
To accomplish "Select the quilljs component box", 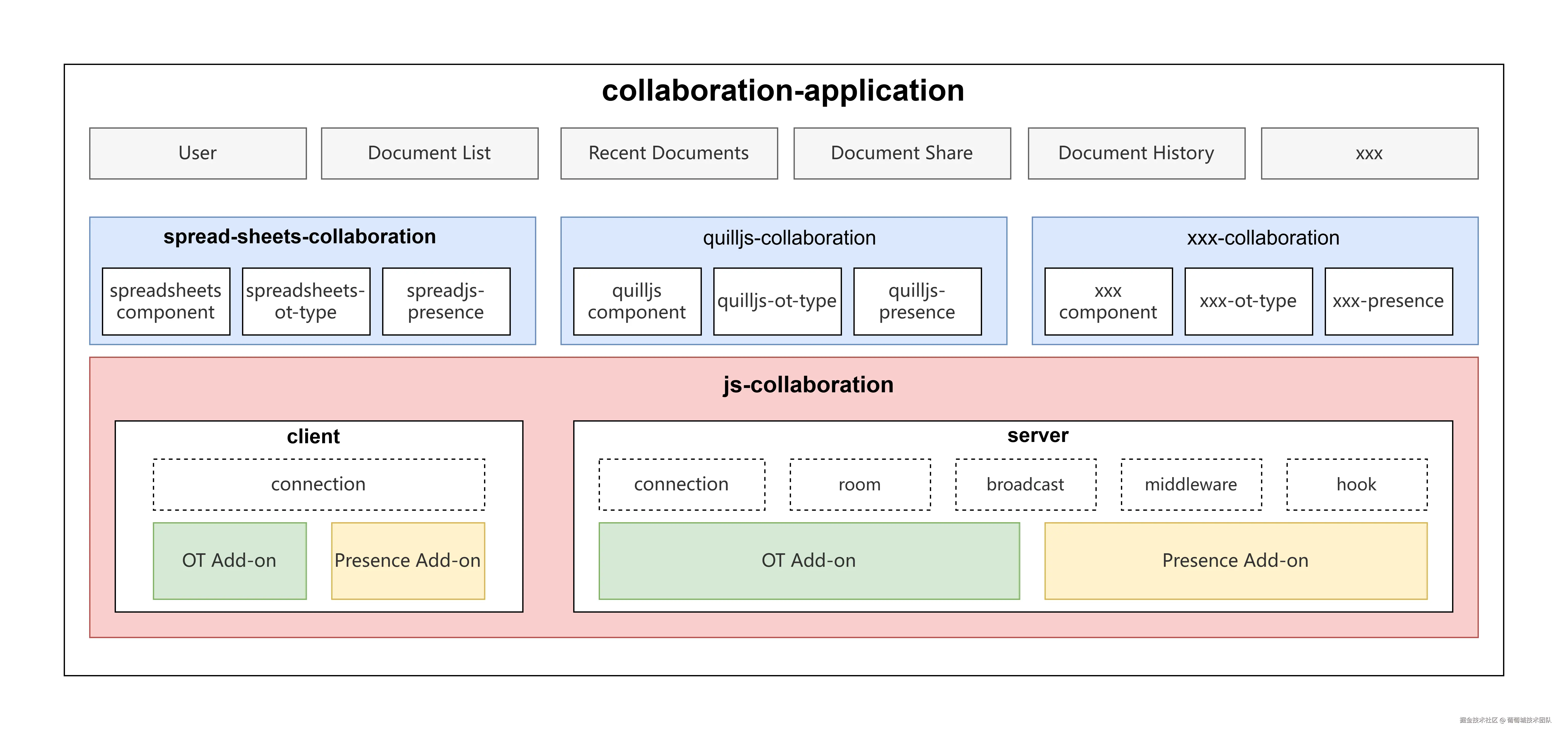I will (x=637, y=301).
